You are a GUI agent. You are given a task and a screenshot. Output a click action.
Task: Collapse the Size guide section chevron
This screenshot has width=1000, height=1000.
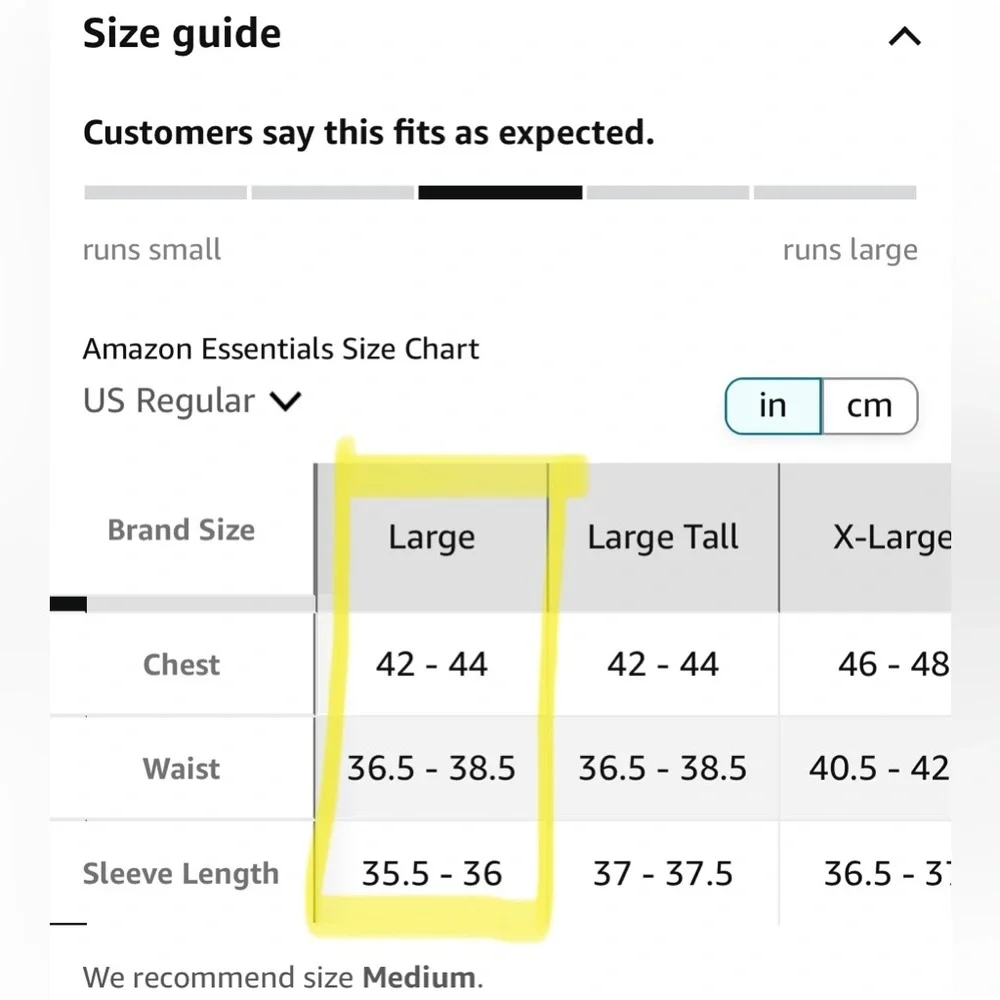[904, 36]
